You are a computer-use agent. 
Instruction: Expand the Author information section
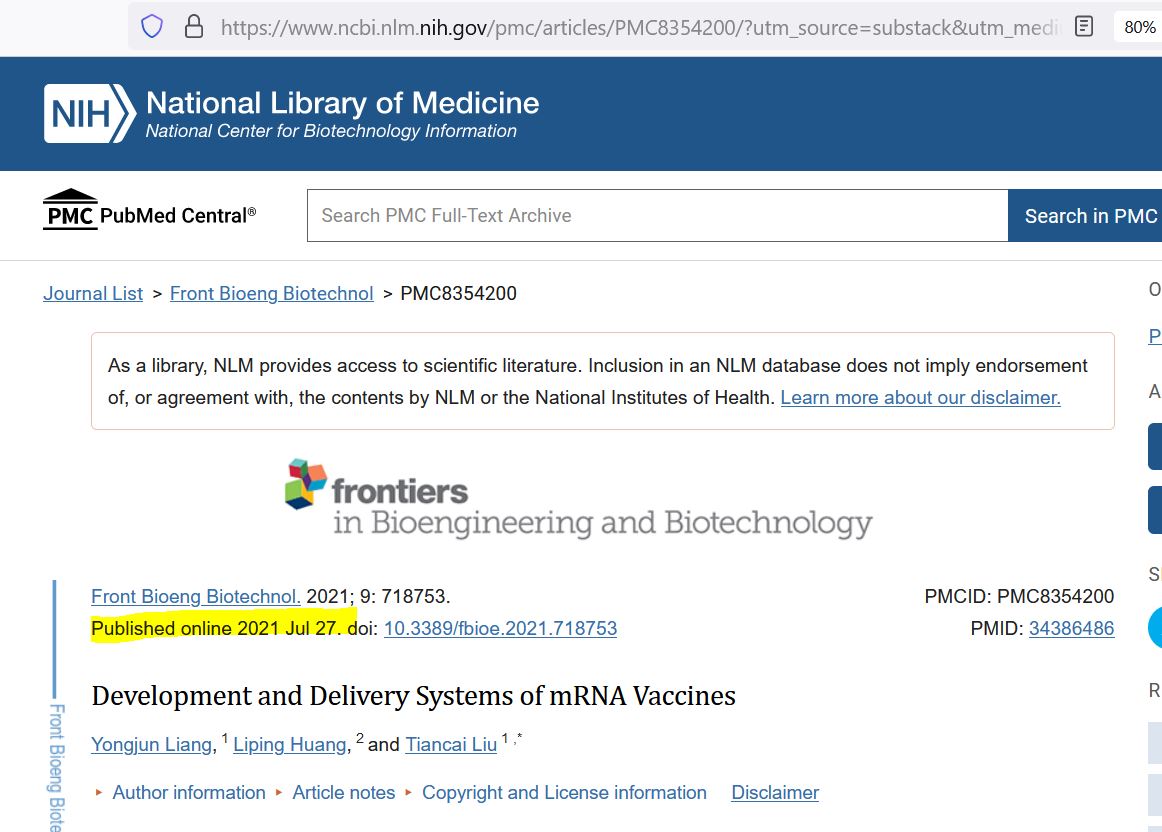(x=188, y=792)
